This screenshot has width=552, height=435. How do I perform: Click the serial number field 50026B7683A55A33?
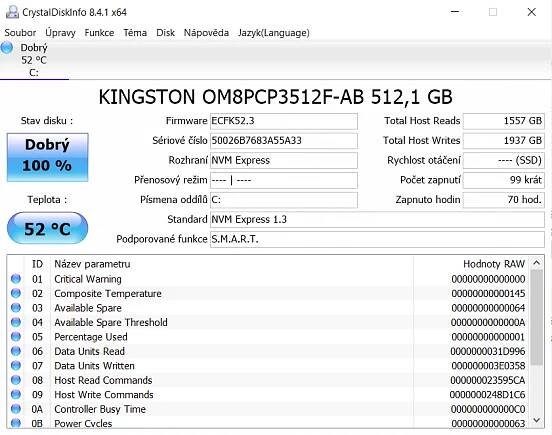click(284, 141)
